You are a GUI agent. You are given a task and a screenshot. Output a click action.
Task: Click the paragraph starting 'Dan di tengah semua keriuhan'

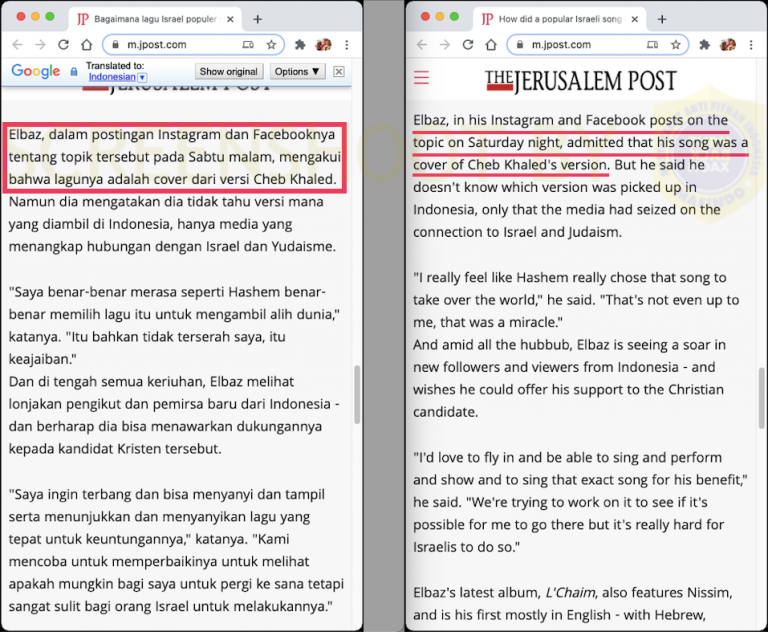point(174,415)
